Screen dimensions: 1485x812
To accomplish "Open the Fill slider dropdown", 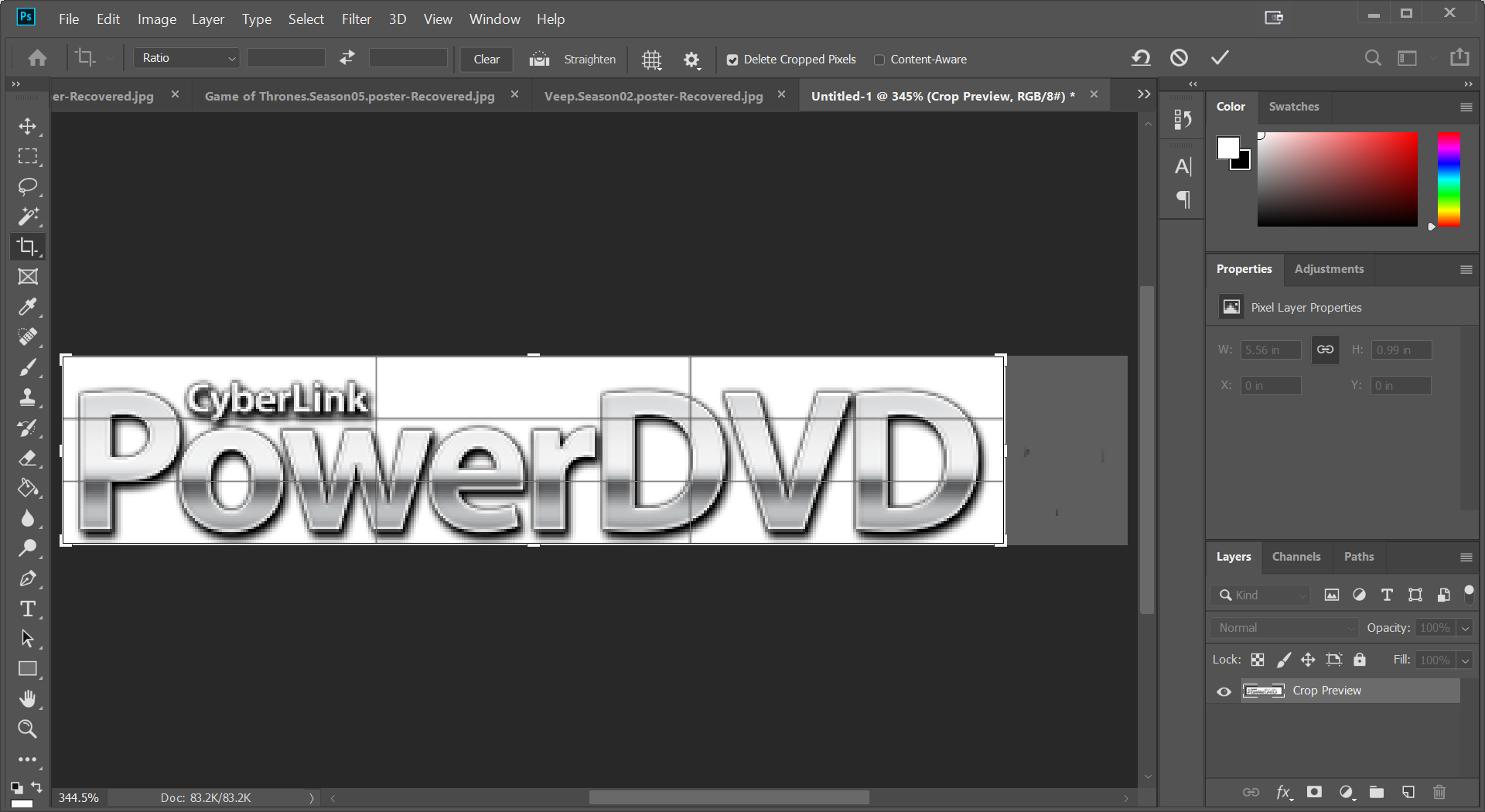I will [x=1465, y=660].
